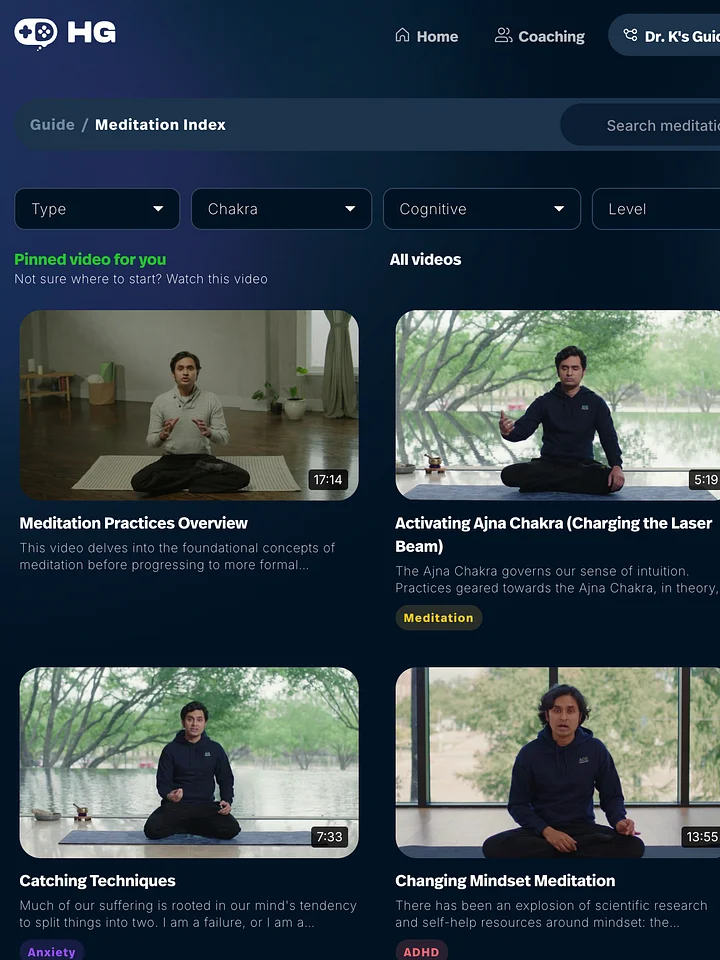Click the Home house icon
This screenshot has height=960, width=720.
pyautogui.click(x=402, y=36)
